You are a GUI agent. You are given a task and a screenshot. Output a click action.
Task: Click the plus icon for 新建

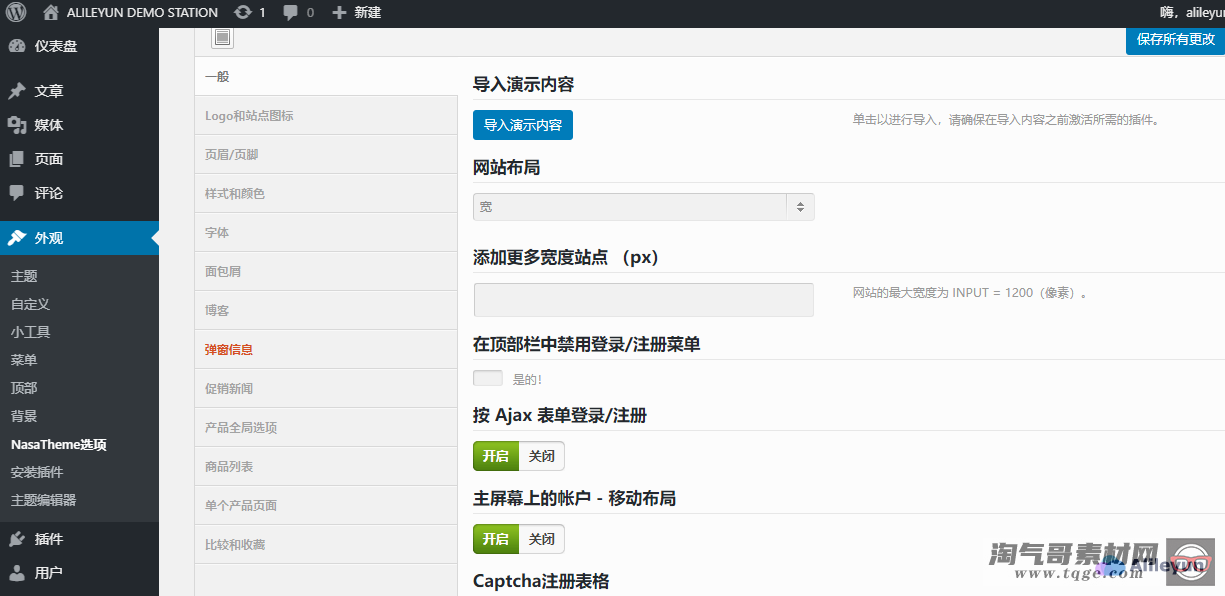339,13
